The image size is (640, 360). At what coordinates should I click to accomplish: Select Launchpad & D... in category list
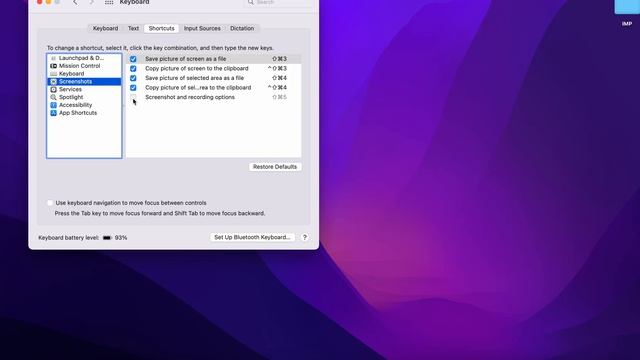tap(84, 58)
